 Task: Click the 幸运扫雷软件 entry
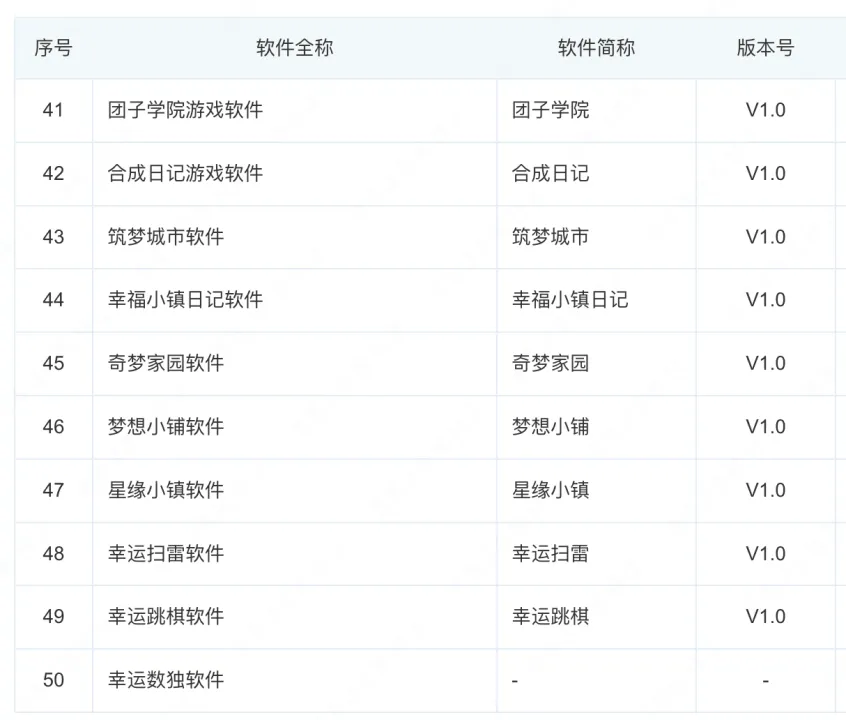pyautogui.click(x=166, y=553)
